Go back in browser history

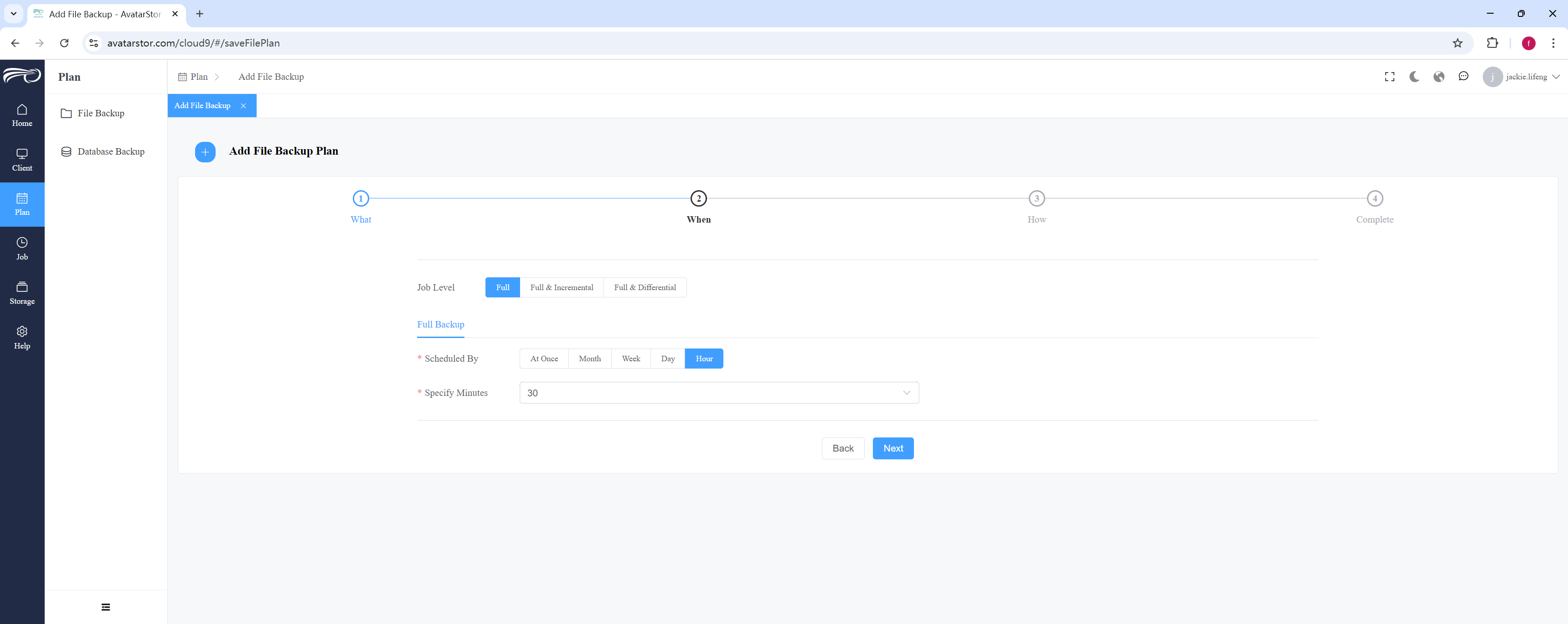(x=15, y=43)
